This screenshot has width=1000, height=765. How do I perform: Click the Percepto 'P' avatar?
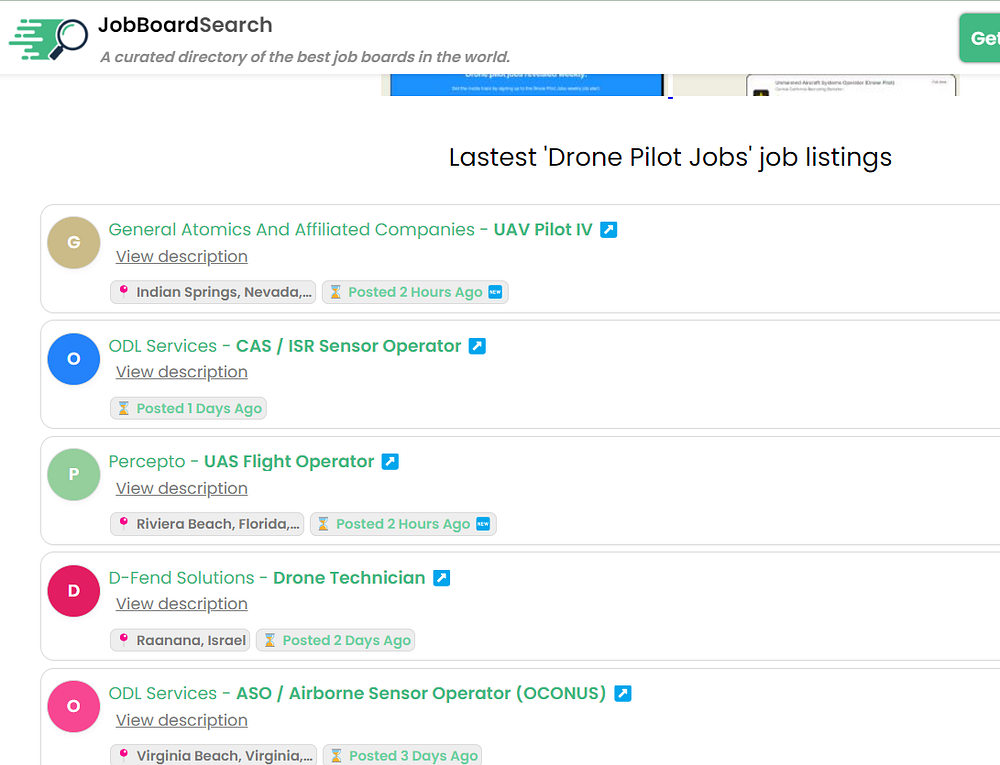click(74, 474)
